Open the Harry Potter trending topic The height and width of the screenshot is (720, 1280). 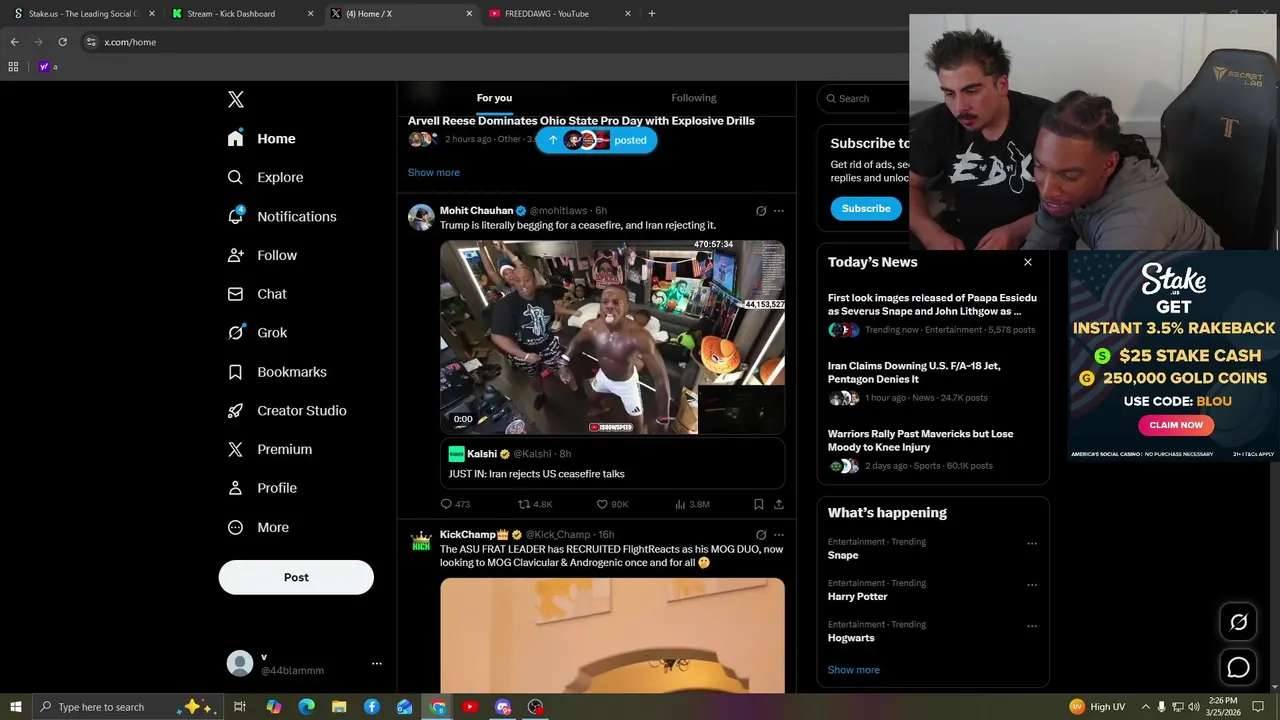(x=858, y=597)
